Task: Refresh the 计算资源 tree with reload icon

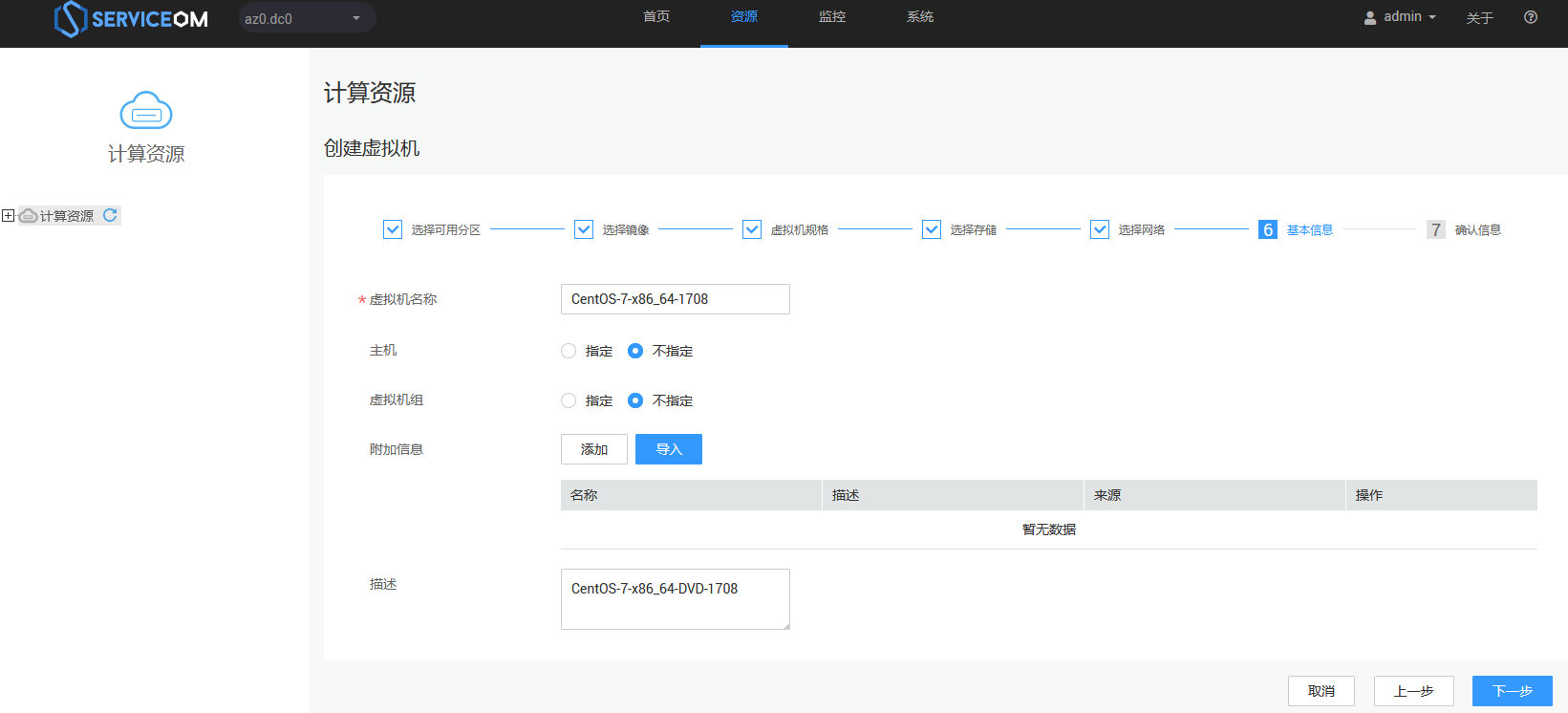Action: [110, 215]
